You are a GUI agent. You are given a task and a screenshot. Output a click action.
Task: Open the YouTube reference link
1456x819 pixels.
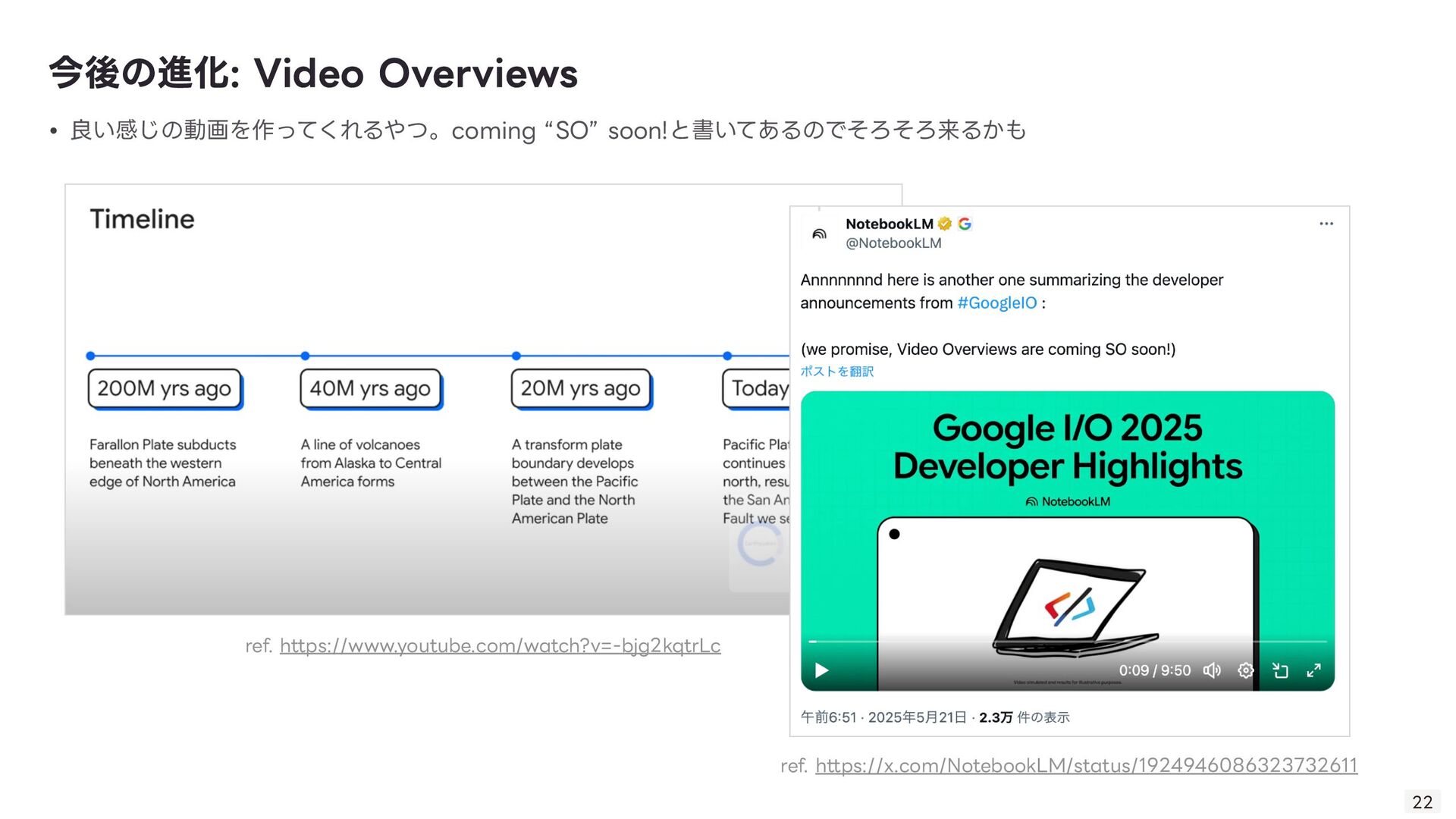tap(500, 646)
